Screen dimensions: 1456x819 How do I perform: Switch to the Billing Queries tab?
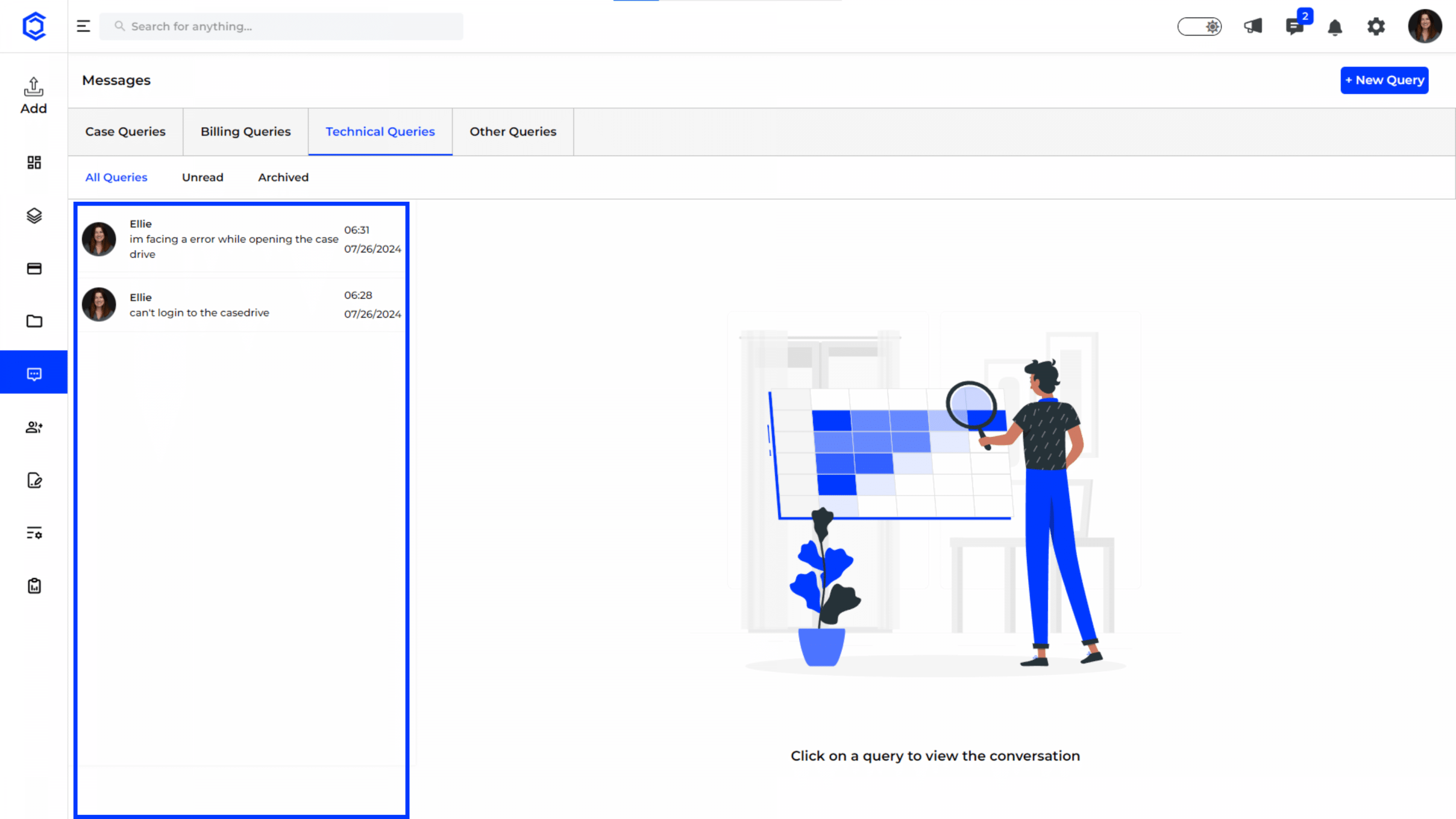point(245,131)
